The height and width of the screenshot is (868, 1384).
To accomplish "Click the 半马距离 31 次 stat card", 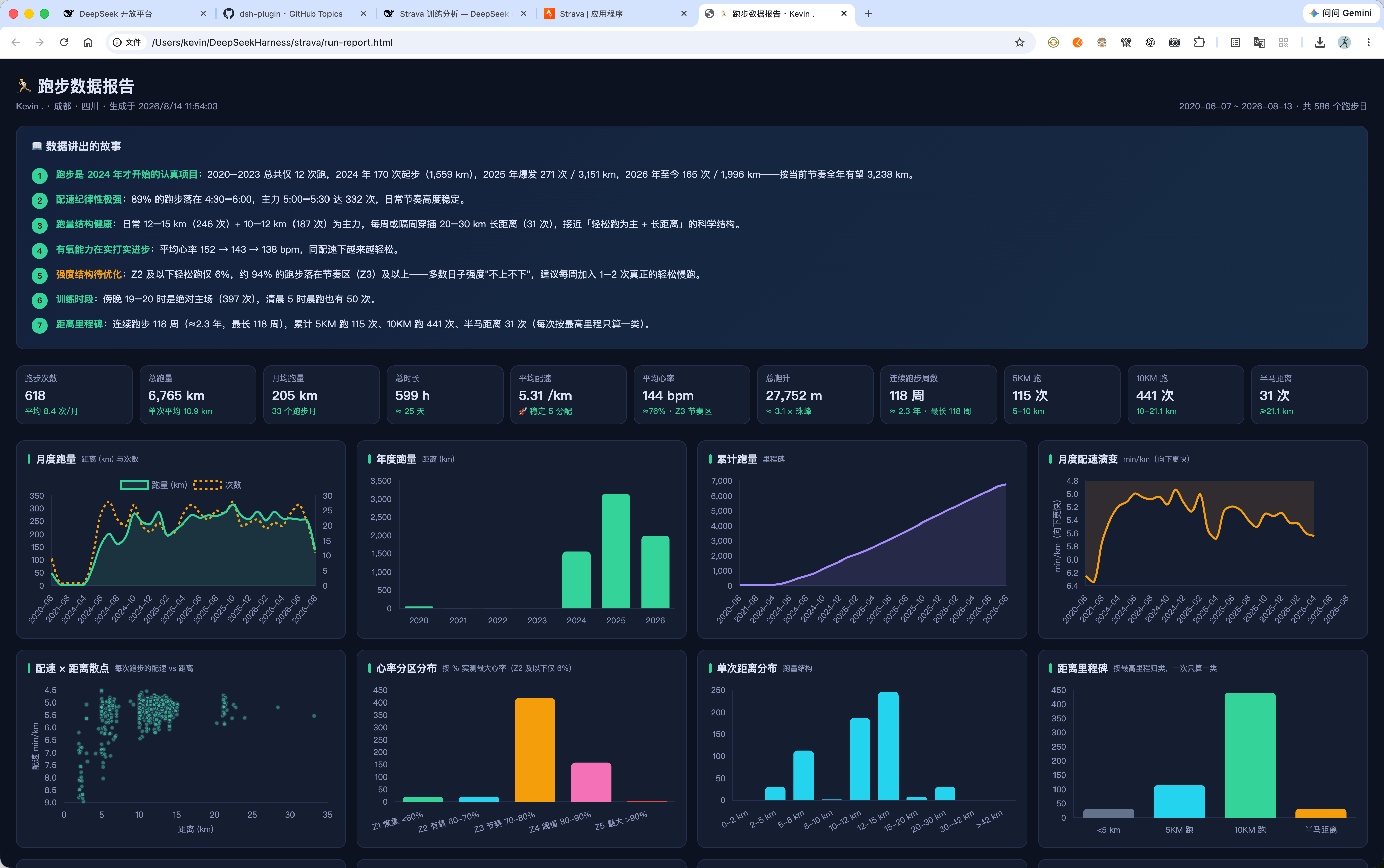I will coord(1309,395).
